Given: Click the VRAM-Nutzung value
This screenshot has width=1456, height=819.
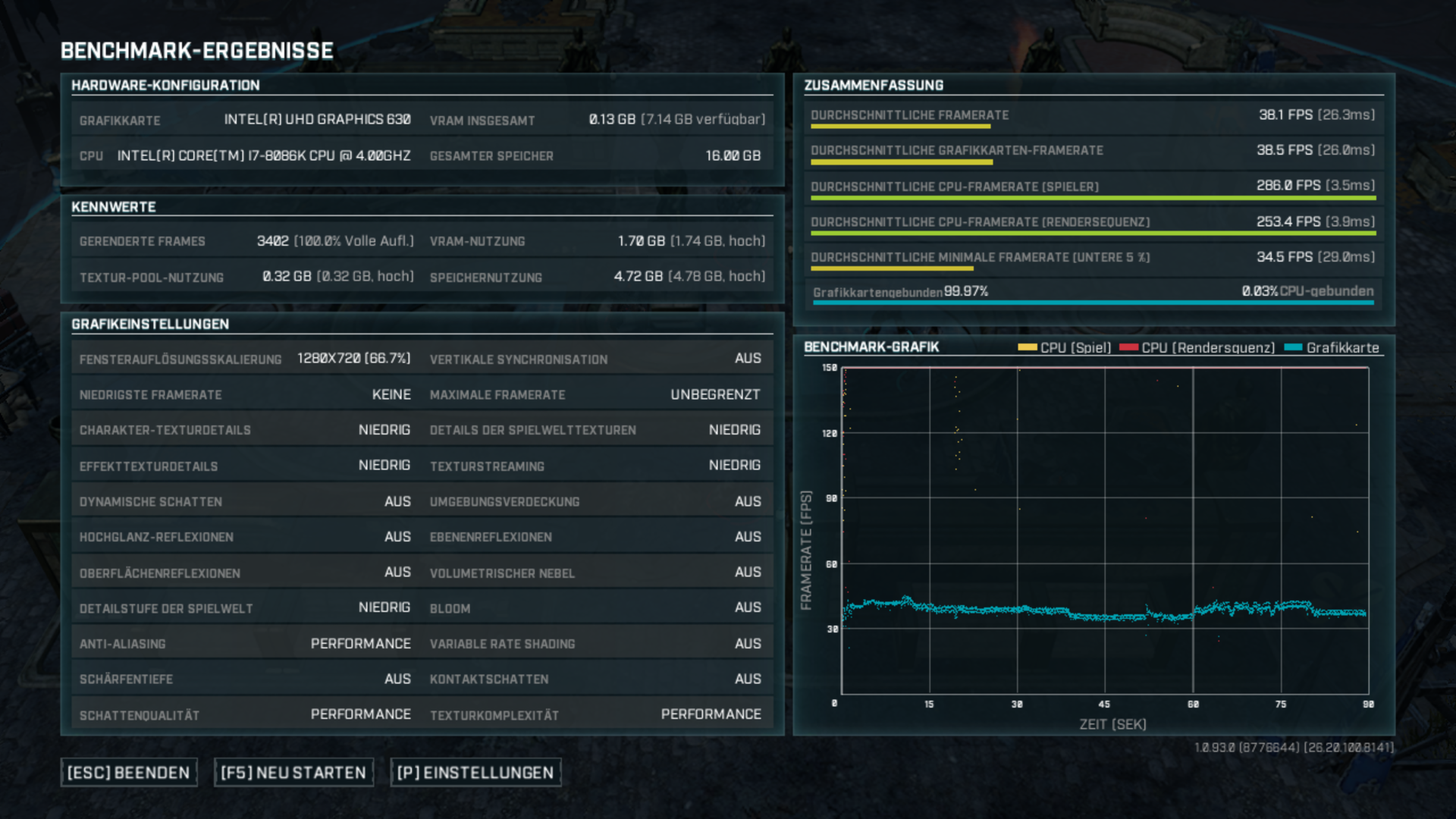Looking at the screenshot, I should point(691,241).
